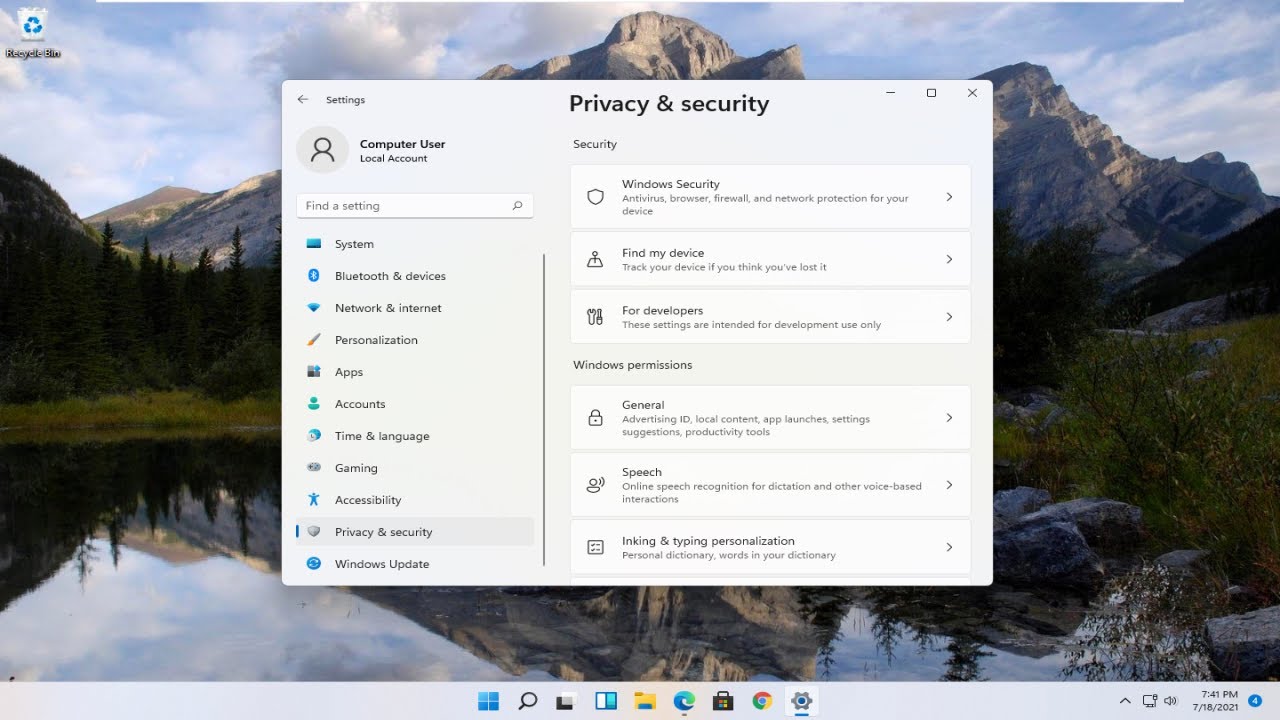
Task: Click the Windows Update sync icon
Action: (x=314, y=564)
